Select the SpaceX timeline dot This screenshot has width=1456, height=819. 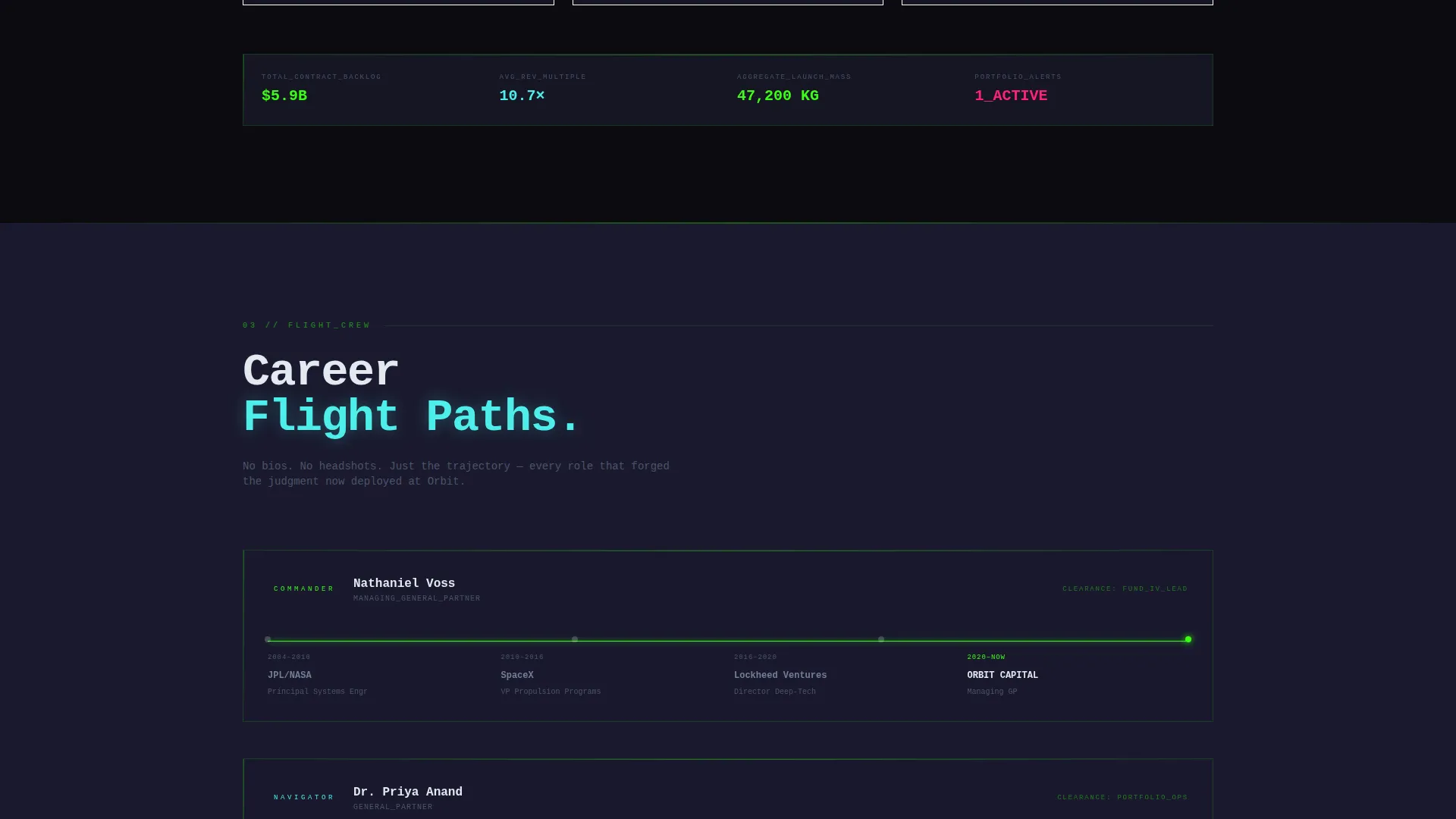575,639
